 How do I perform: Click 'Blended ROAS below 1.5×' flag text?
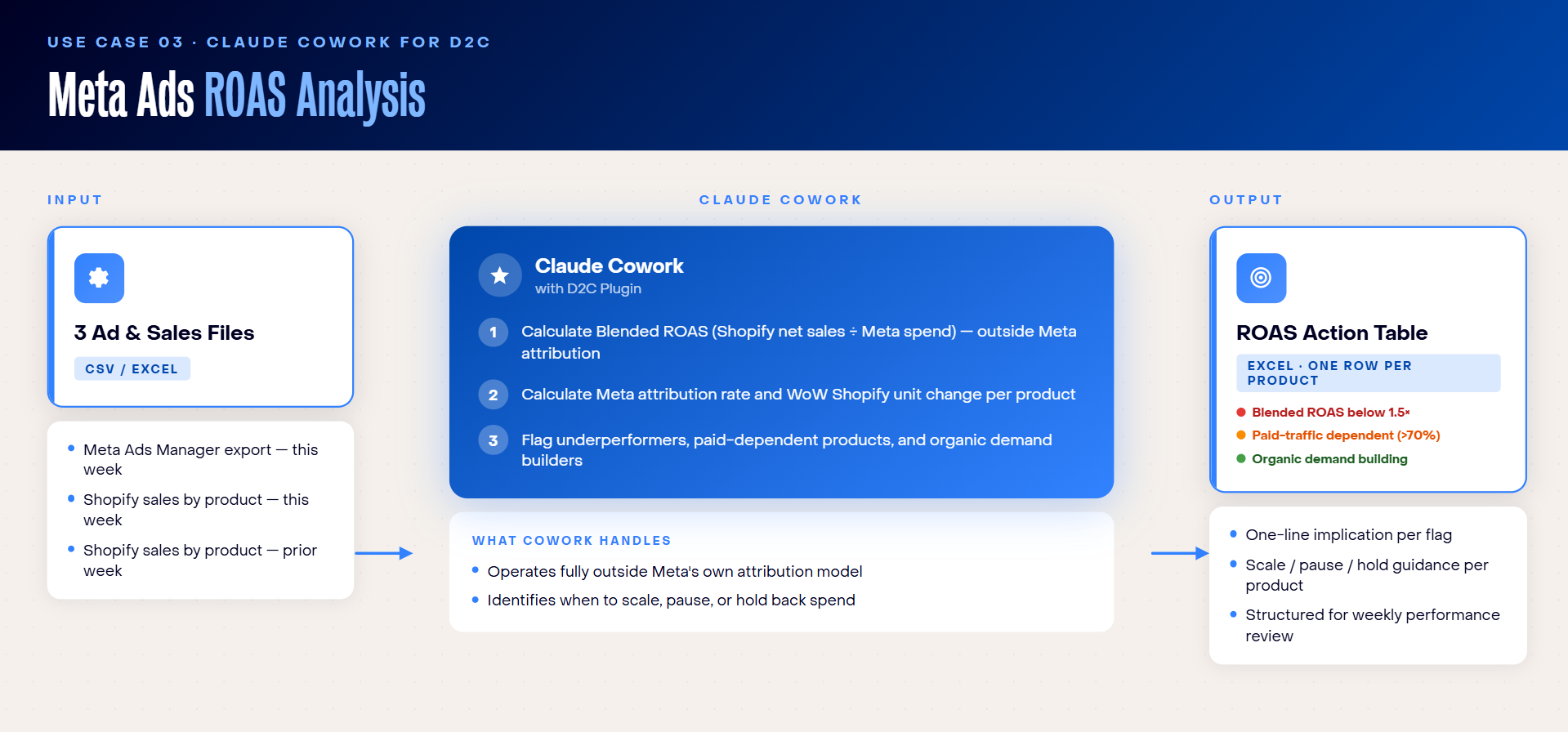click(x=1331, y=413)
